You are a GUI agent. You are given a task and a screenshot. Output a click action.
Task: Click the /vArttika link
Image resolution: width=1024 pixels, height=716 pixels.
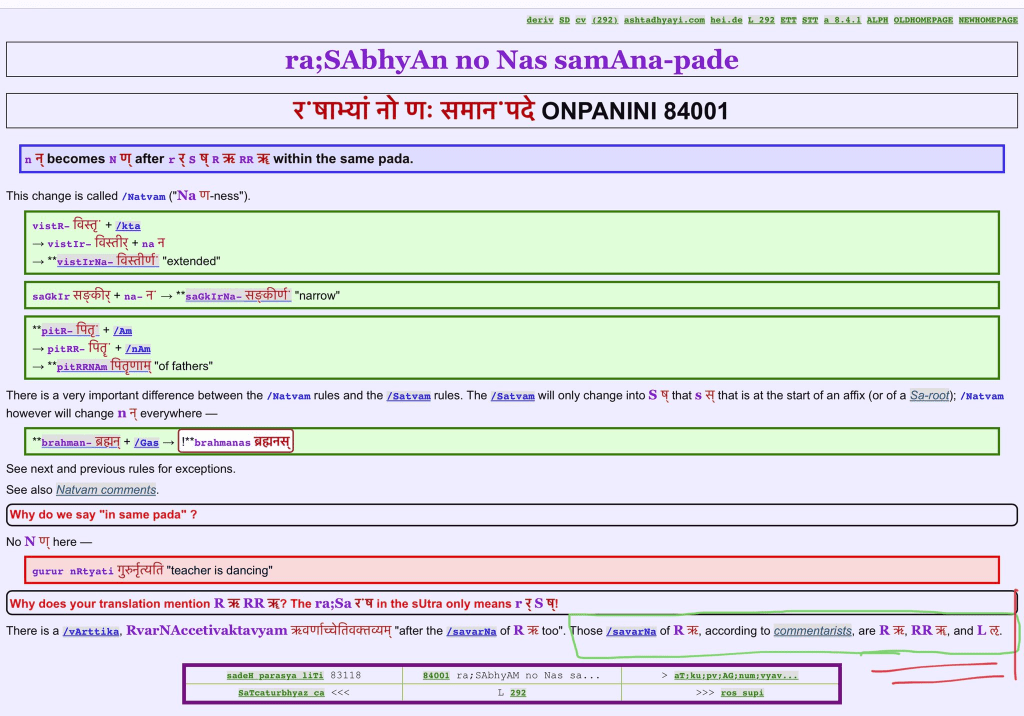(91, 631)
